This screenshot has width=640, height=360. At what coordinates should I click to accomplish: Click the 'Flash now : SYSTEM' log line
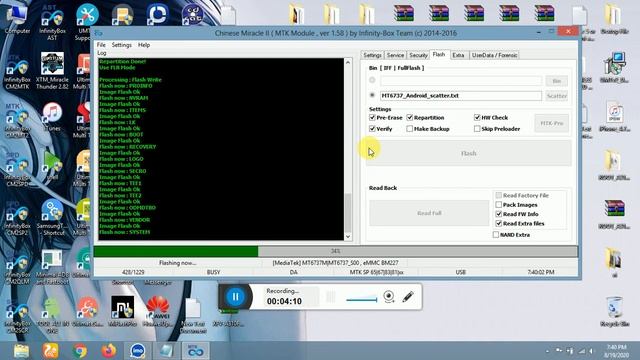coord(124,232)
